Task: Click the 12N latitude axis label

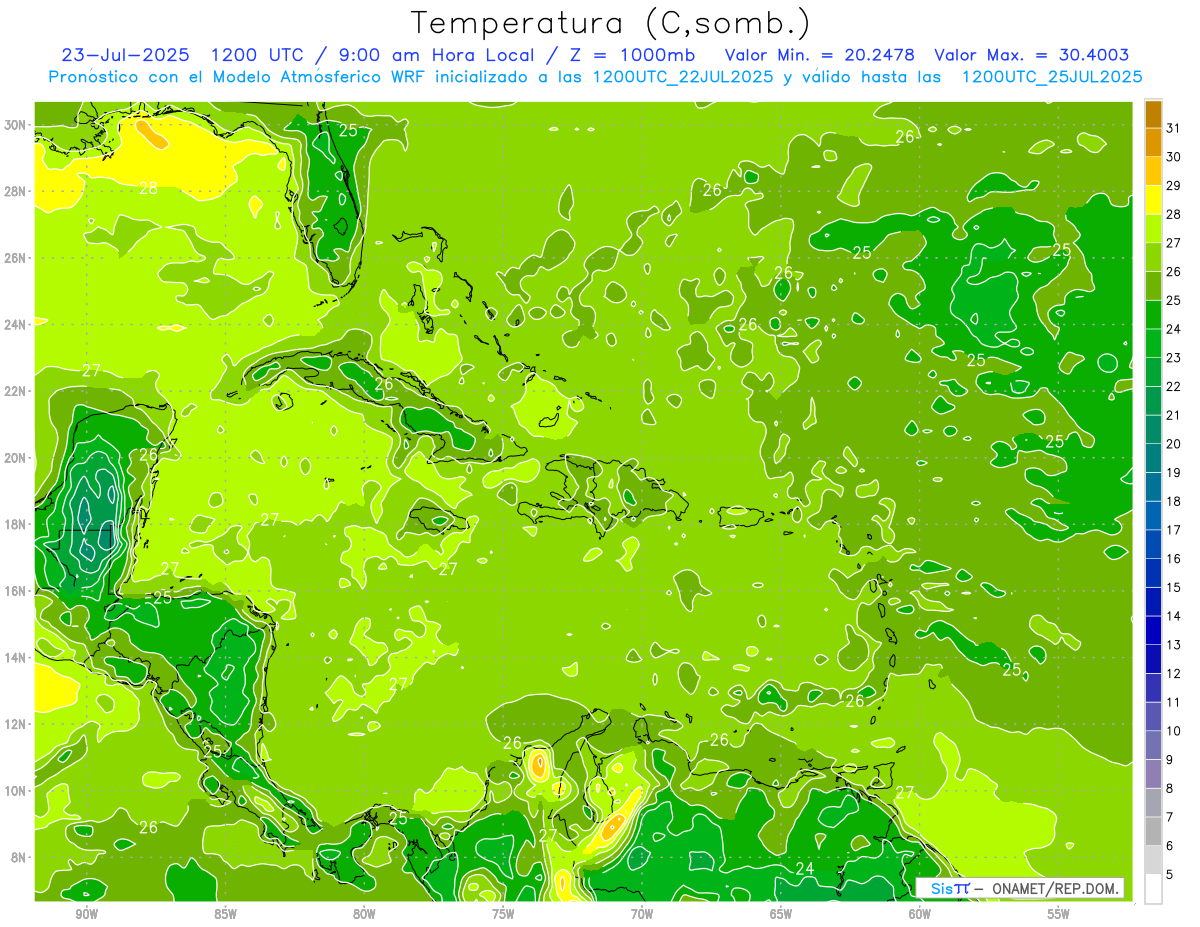Action: (x=17, y=724)
